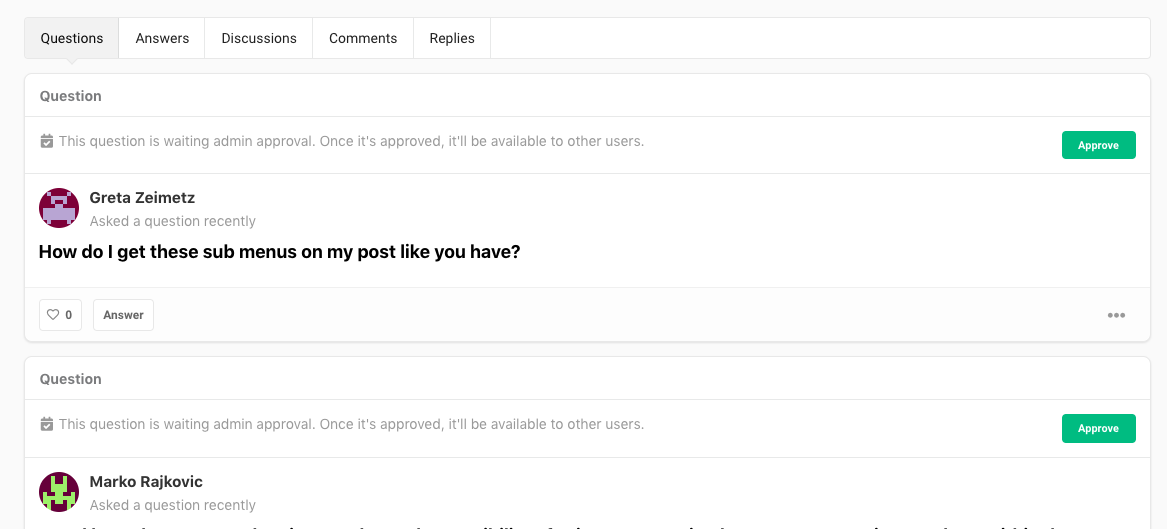Image resolution: width=1167 pixels, height=529 pixels.
Task: Open the Replies tab
Action: (x=452, y=38)
